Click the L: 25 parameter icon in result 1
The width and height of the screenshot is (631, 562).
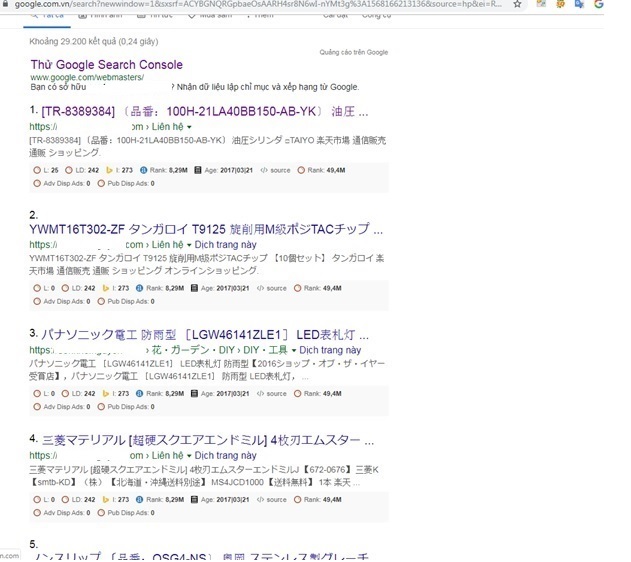(x=37, y=170)
